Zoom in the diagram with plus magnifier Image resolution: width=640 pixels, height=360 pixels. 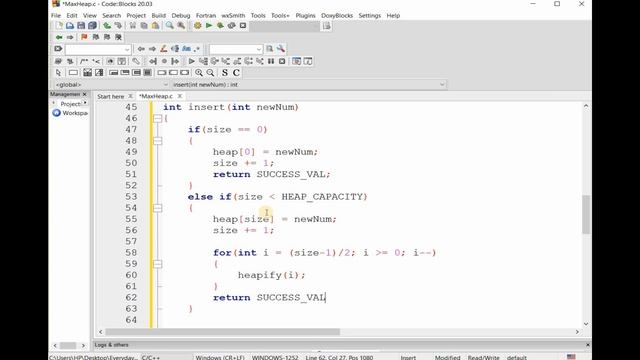point(199,73)
